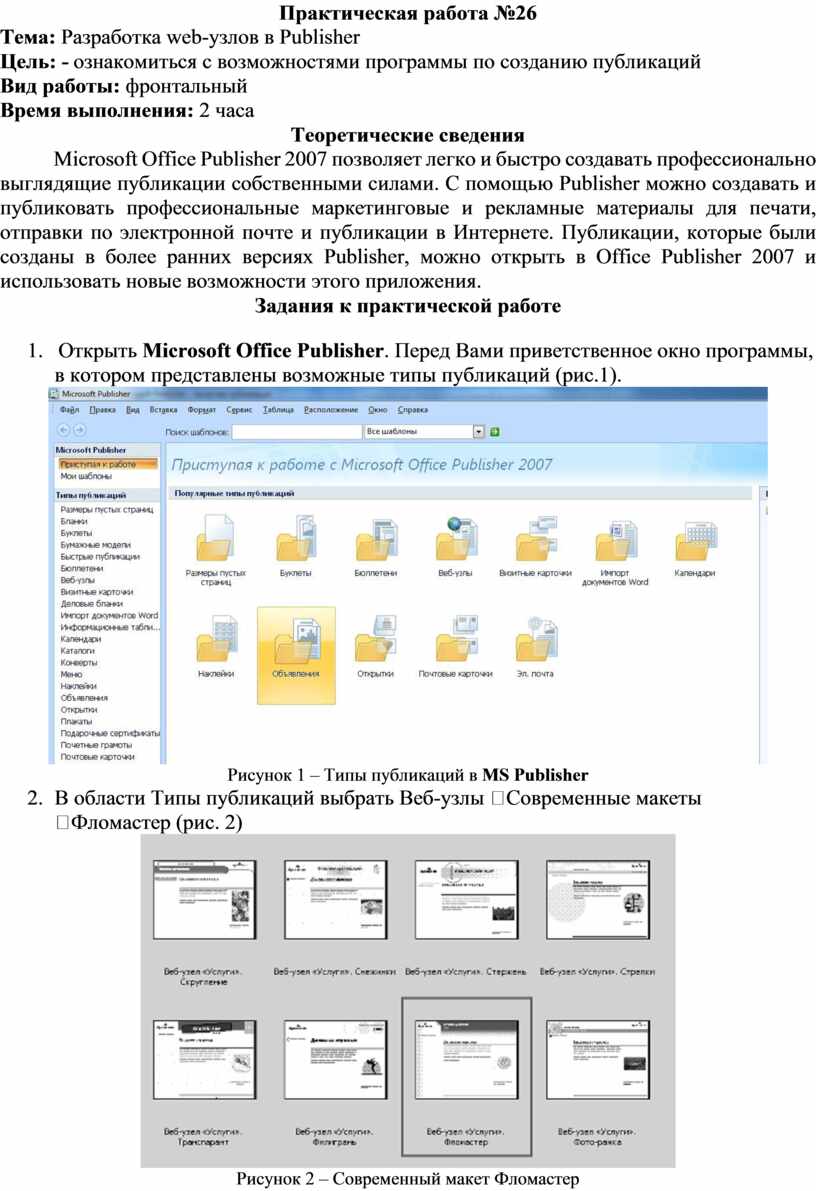816x1191 pixels.
Task: Select Информационные табли... in the sidebar
Action: 110,627
